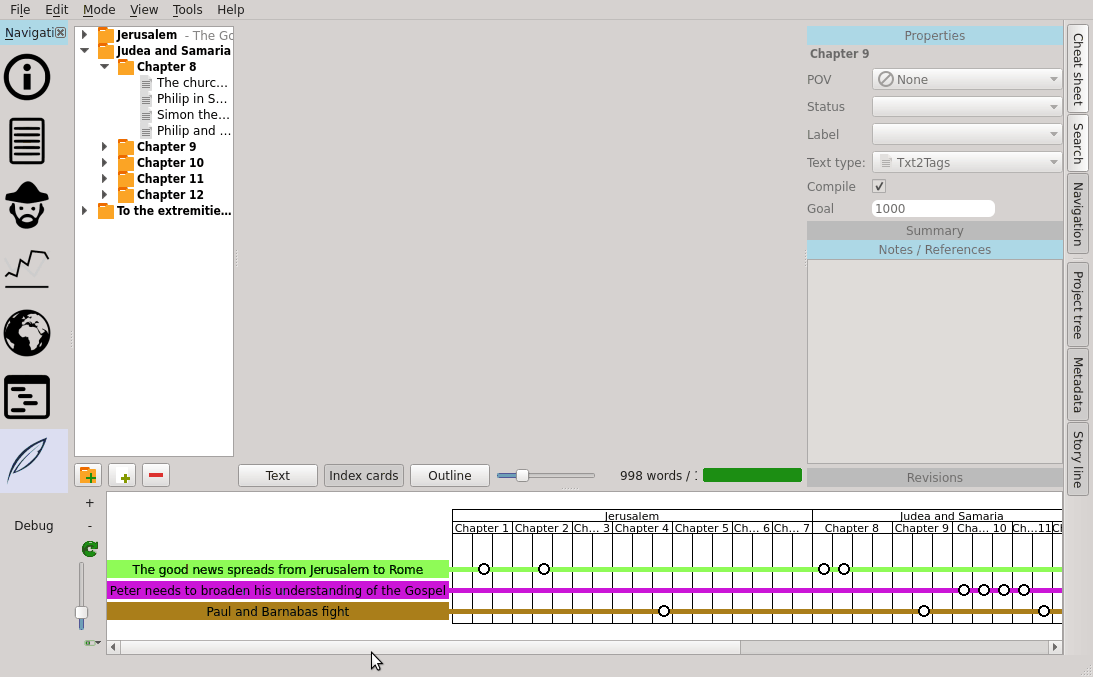This screenshot has height=677, width=1093.
Task: Expand the Chapter 9 node
Action: [x=105, y=146]
